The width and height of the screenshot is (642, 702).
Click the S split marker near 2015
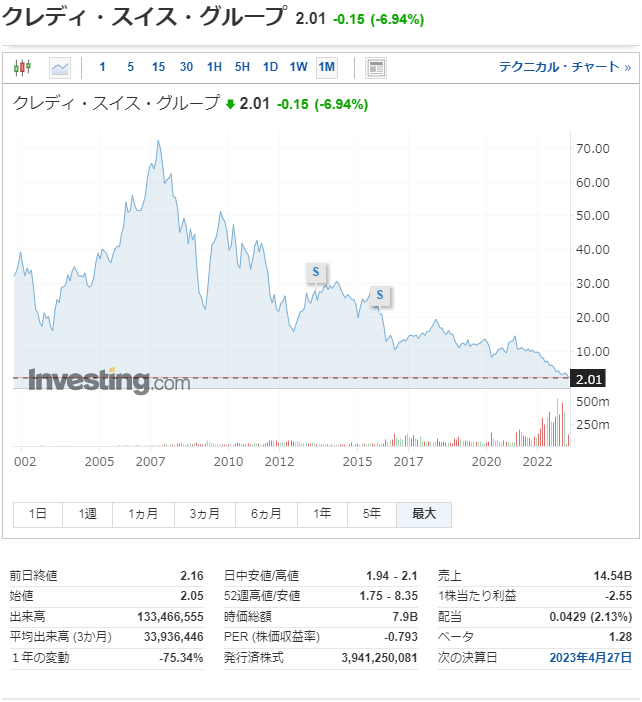(380, 295)
